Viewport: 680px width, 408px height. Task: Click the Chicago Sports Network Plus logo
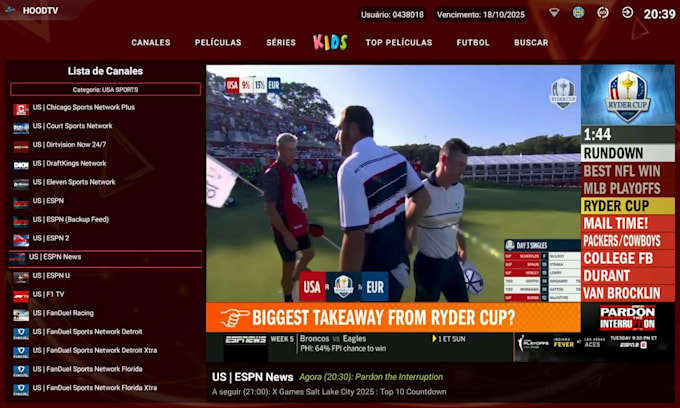point(21,109)
